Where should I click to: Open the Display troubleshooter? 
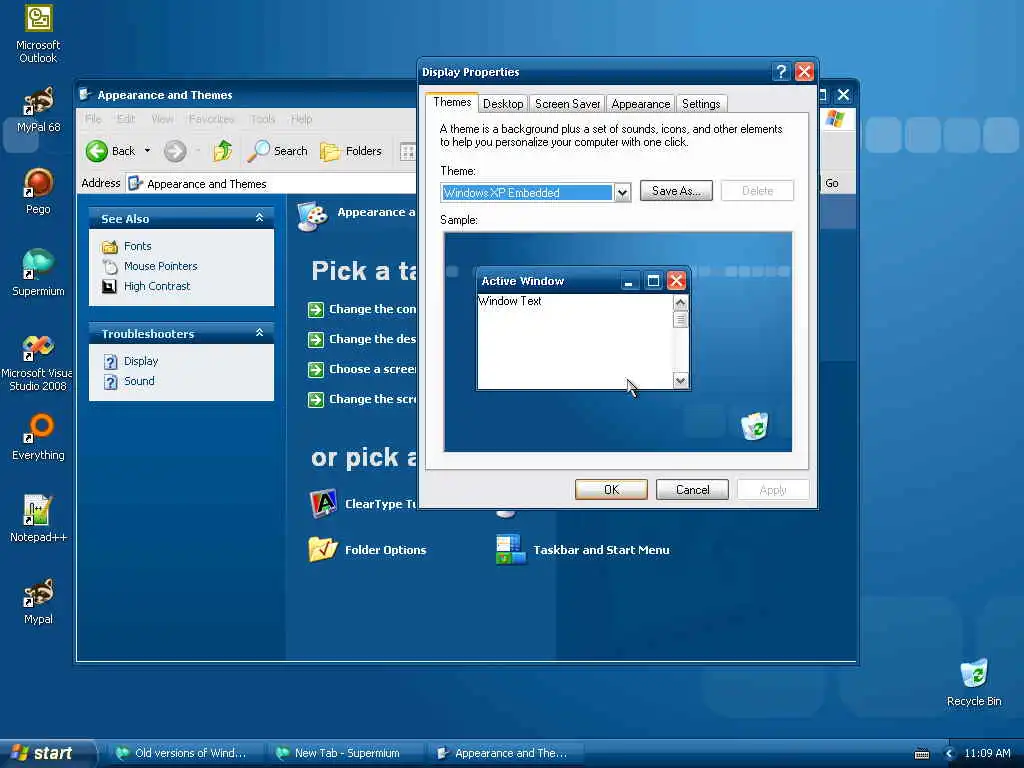pos(141,361)
